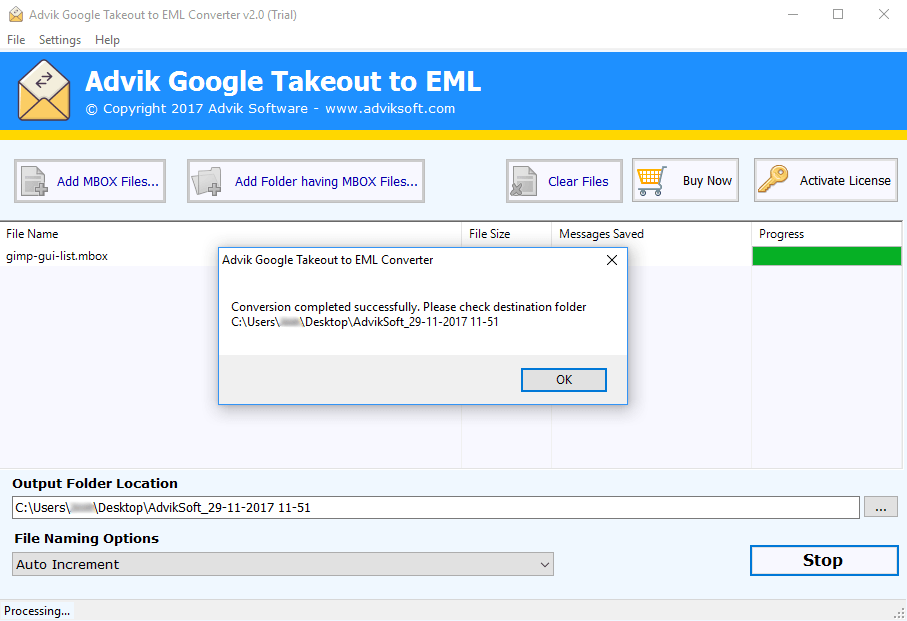Minimize the Advik converter window

pyautogui.click(x=793, y=14)
